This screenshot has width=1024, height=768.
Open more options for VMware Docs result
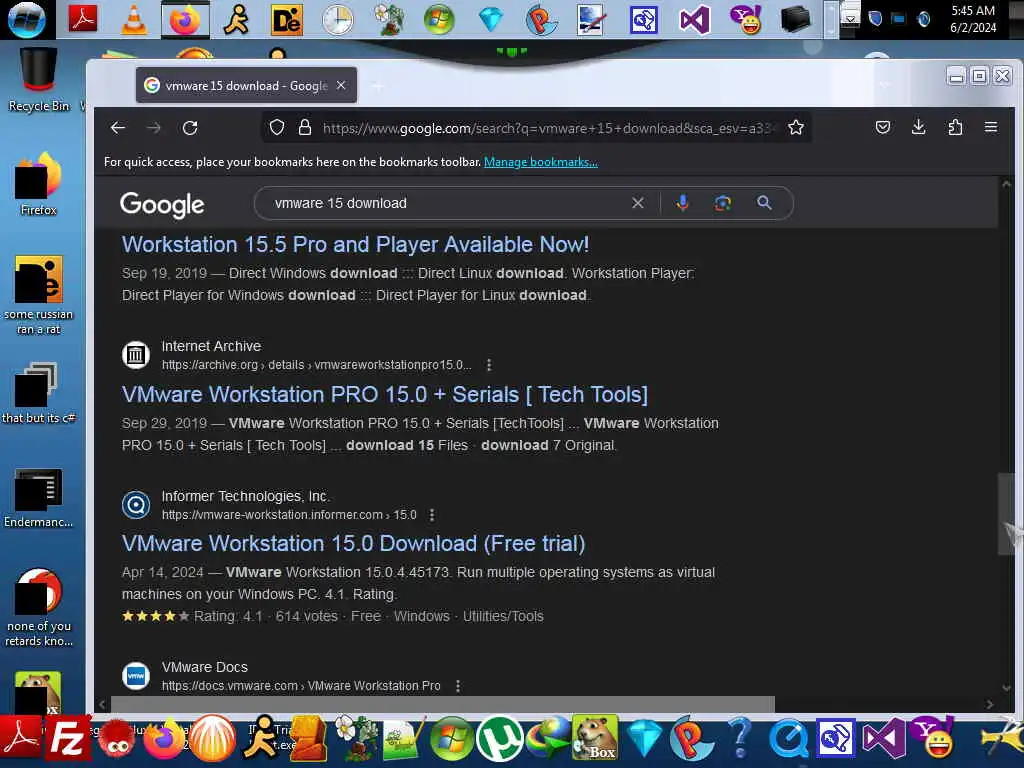coord(458,686)
